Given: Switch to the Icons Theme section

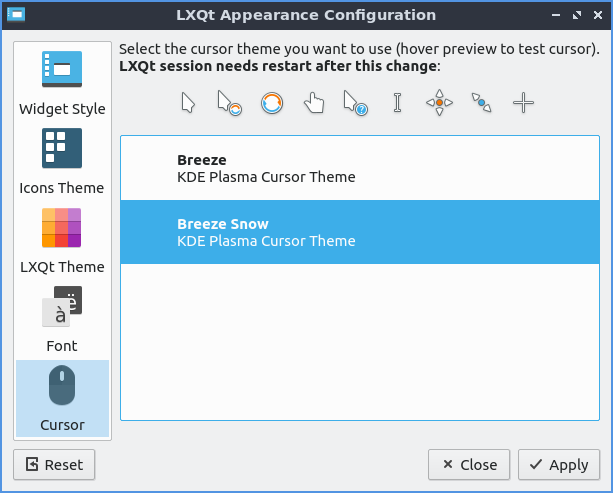Looking at the screenshot, I should 62,162.
